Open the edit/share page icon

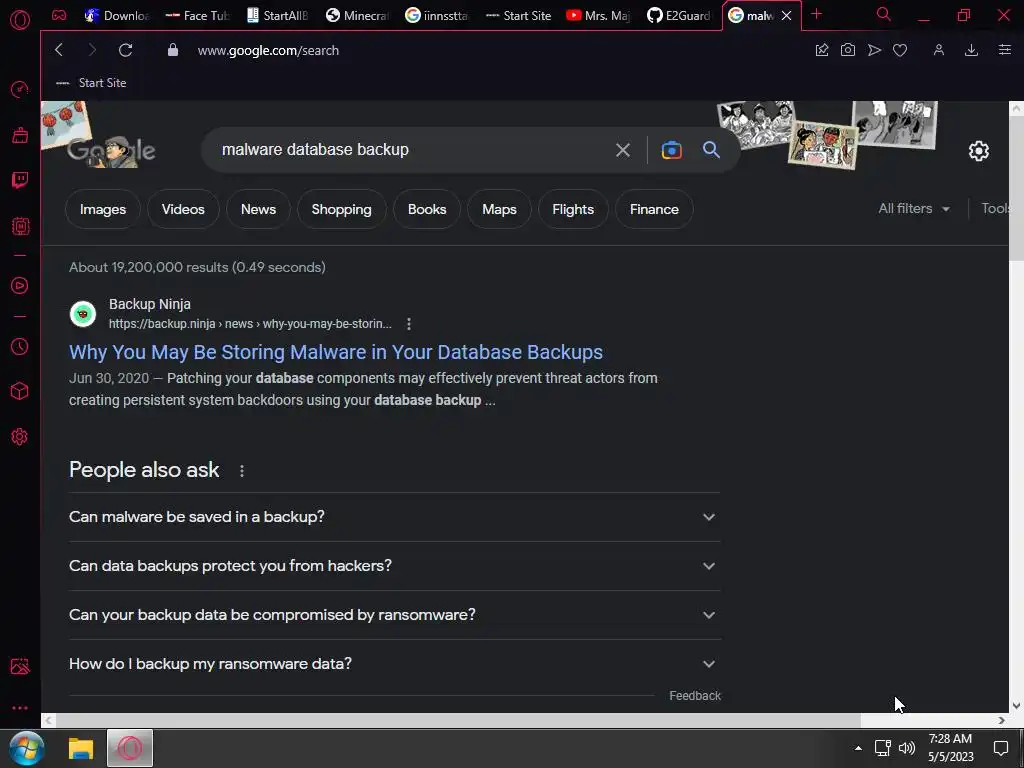(822, 50)
